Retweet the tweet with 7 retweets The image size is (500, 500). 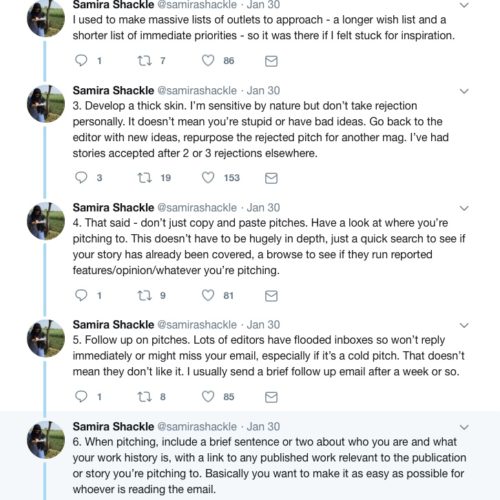(145, 60)
